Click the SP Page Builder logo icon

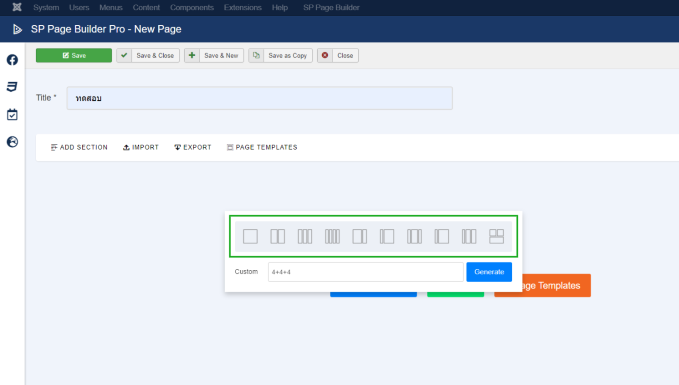click(17, 29)
